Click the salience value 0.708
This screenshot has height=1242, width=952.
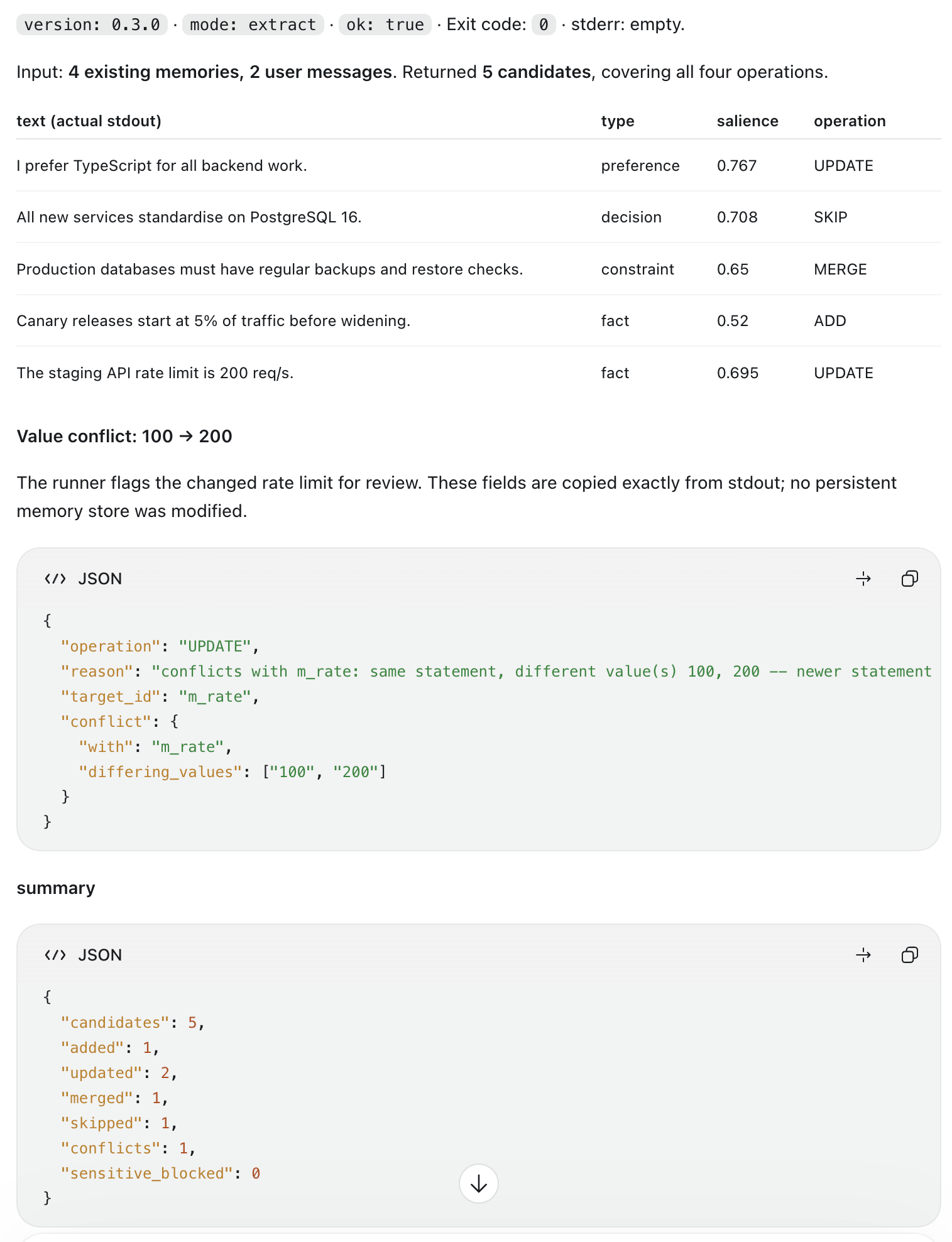(x=737, y=217)
